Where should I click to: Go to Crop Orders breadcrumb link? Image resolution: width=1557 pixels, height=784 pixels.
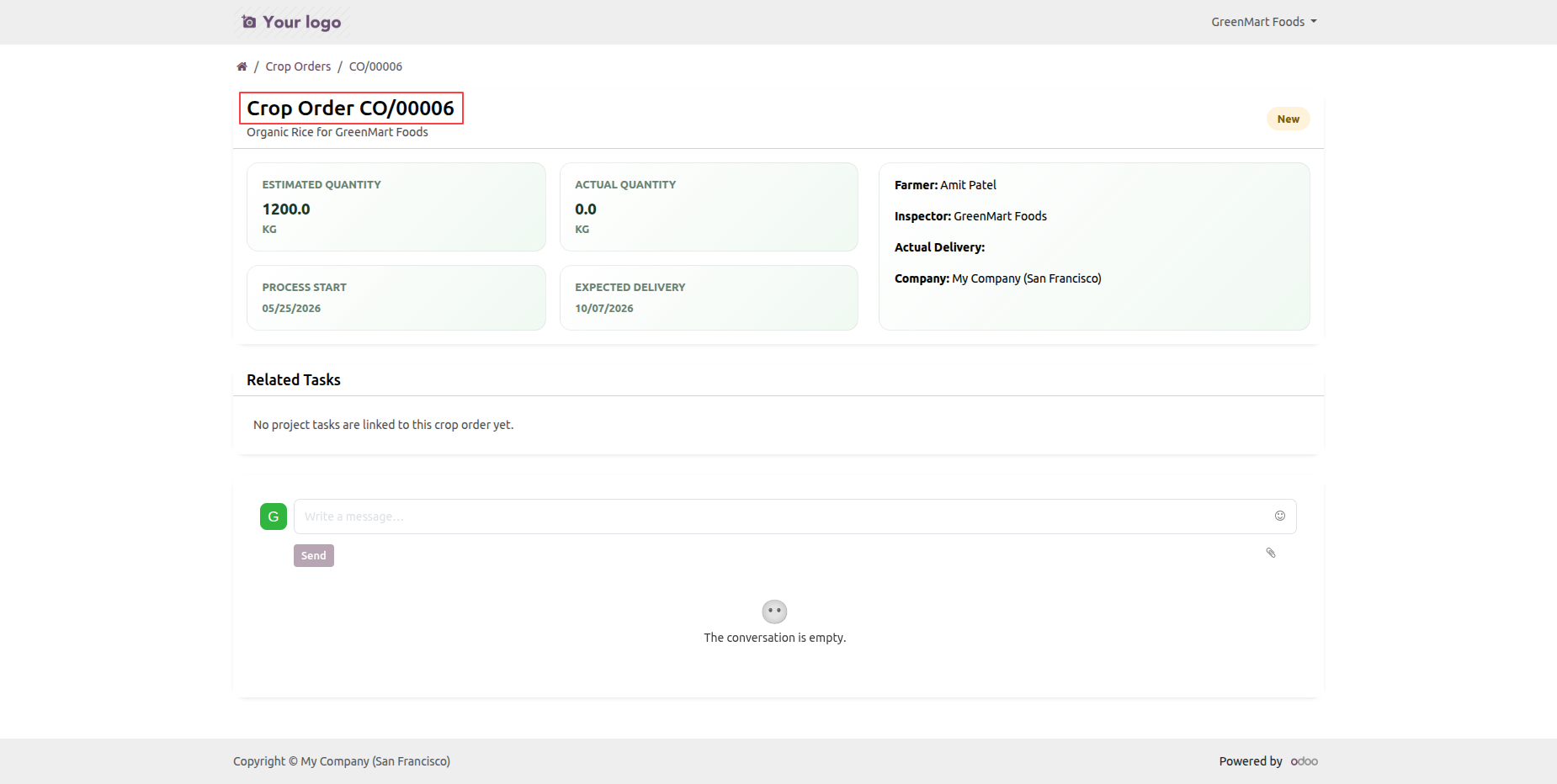[x=298, y=66]
